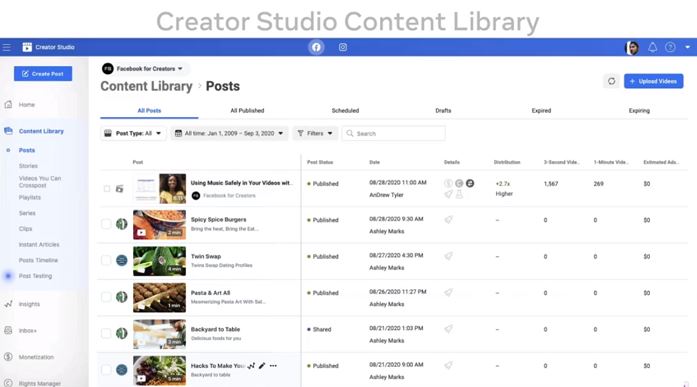
Task: Open the Backyard to Table thumbnail
Action: coord(160,334)
